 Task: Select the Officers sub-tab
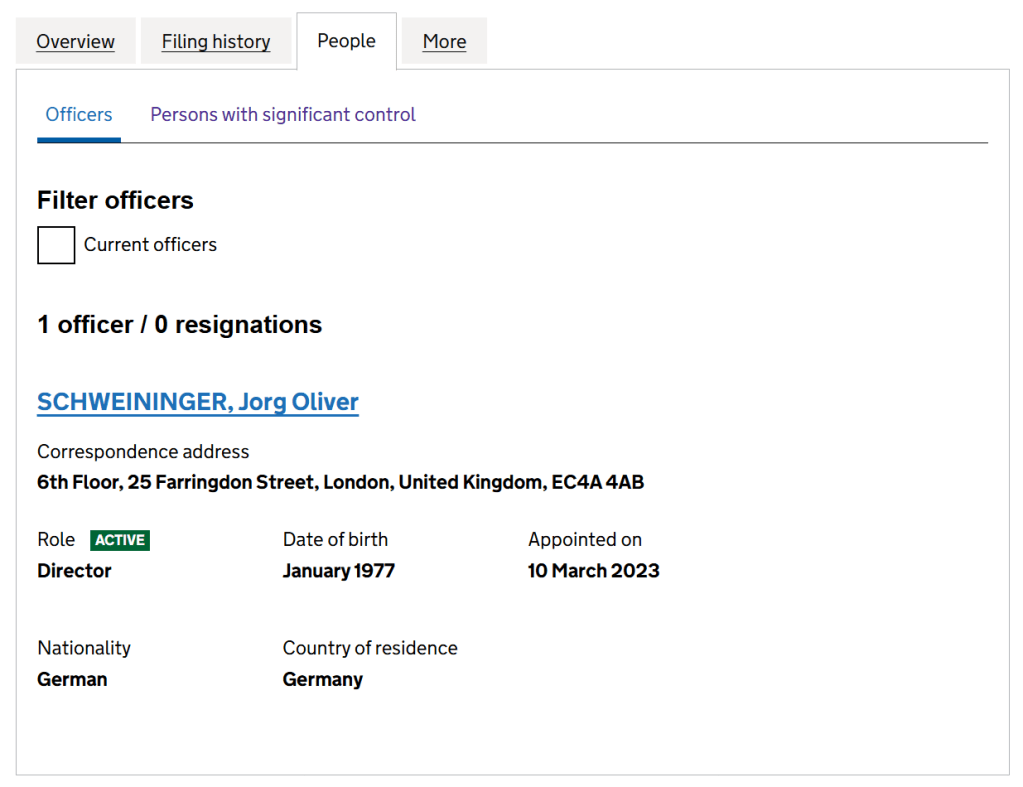[x=79, y=115]
